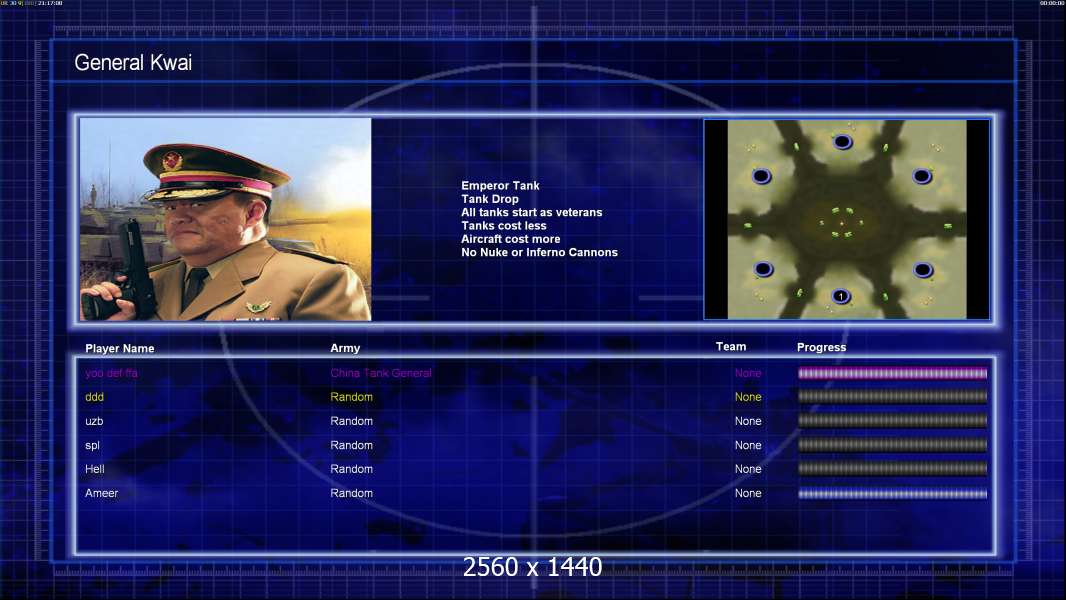Click the start position marker numbered 1

pyautogui.click(x=841, y=296)
